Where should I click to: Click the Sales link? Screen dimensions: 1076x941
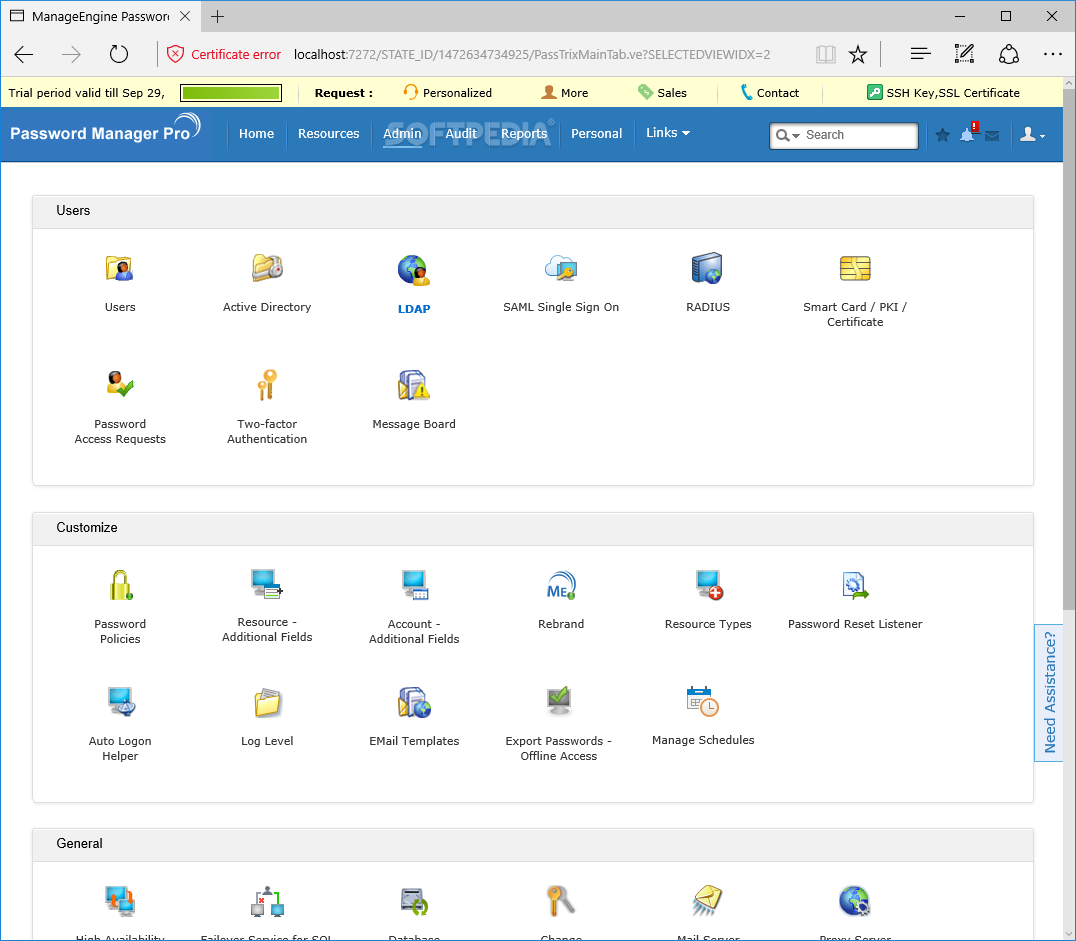point(662,93)
